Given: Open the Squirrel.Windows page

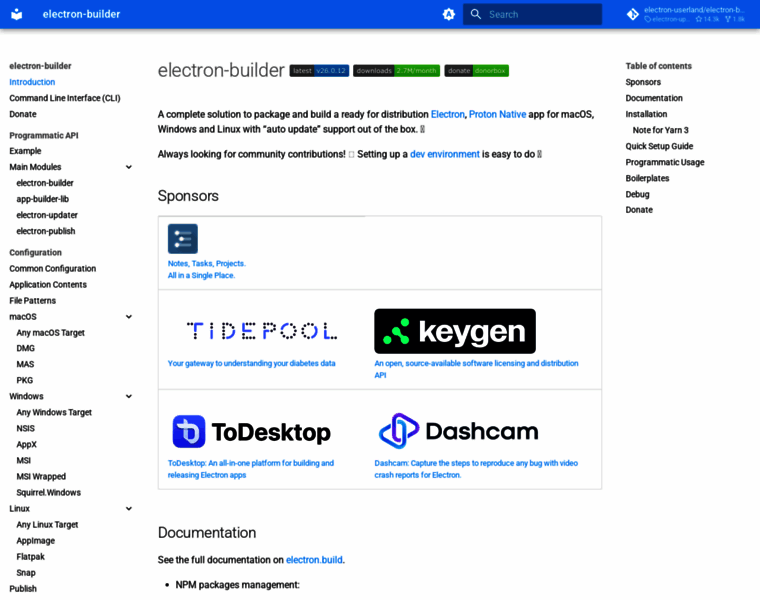Looking at the screenshot, I should [48, 492].
